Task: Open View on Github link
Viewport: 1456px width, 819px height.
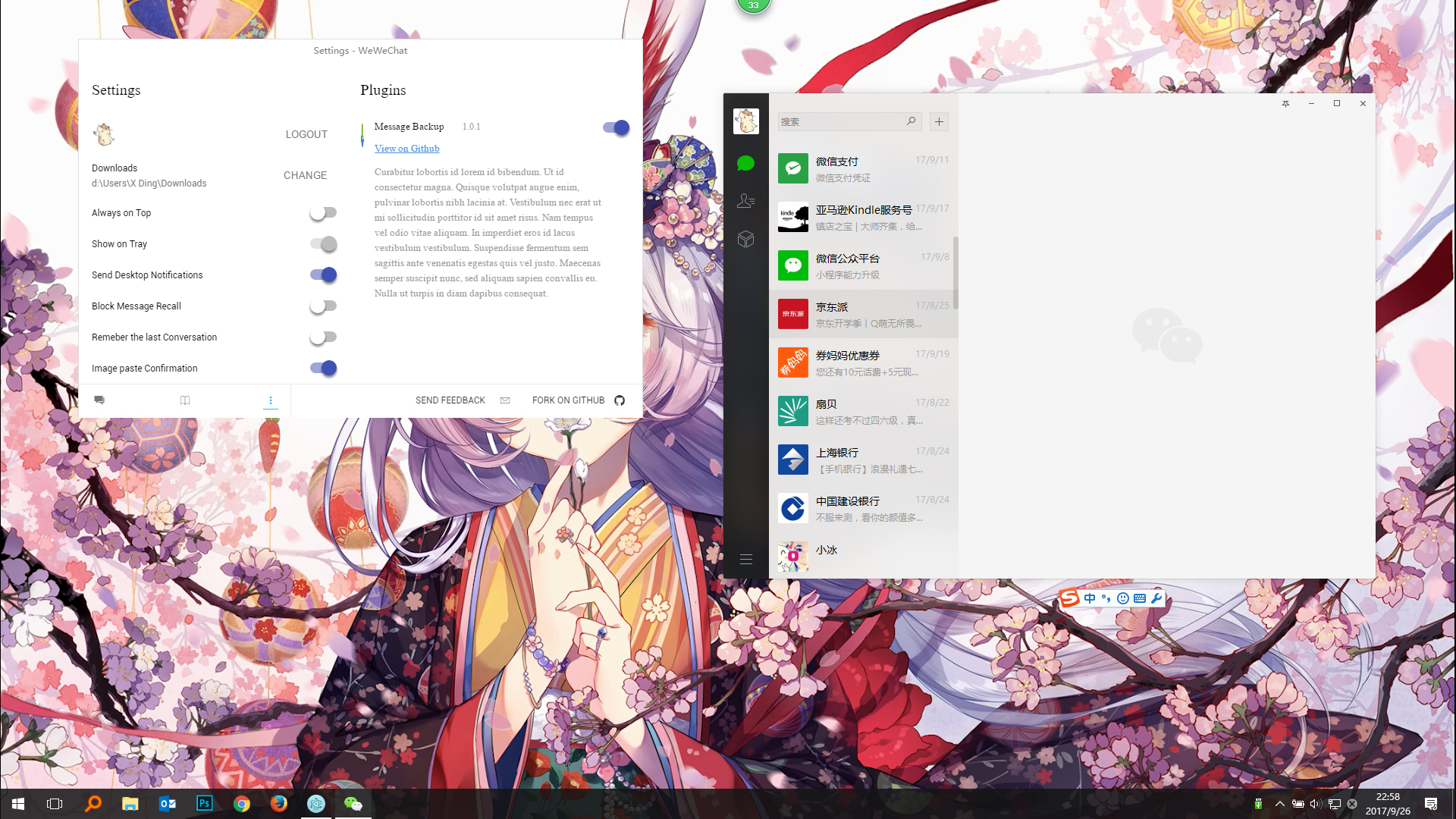Action: [x=406, y=149]
